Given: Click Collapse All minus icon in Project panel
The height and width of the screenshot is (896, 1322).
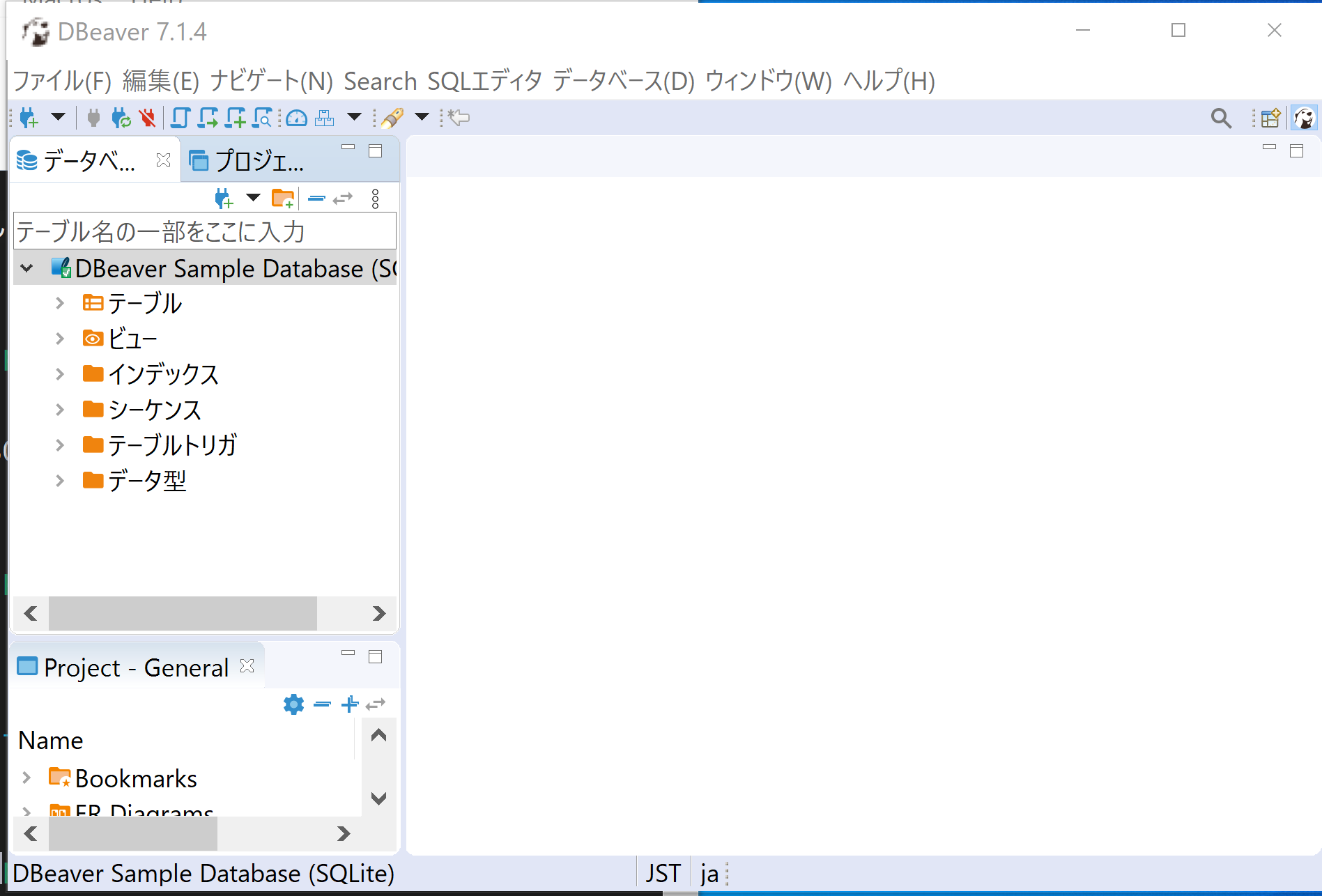Looking at the screenshot, I should (x=322, y=704).
